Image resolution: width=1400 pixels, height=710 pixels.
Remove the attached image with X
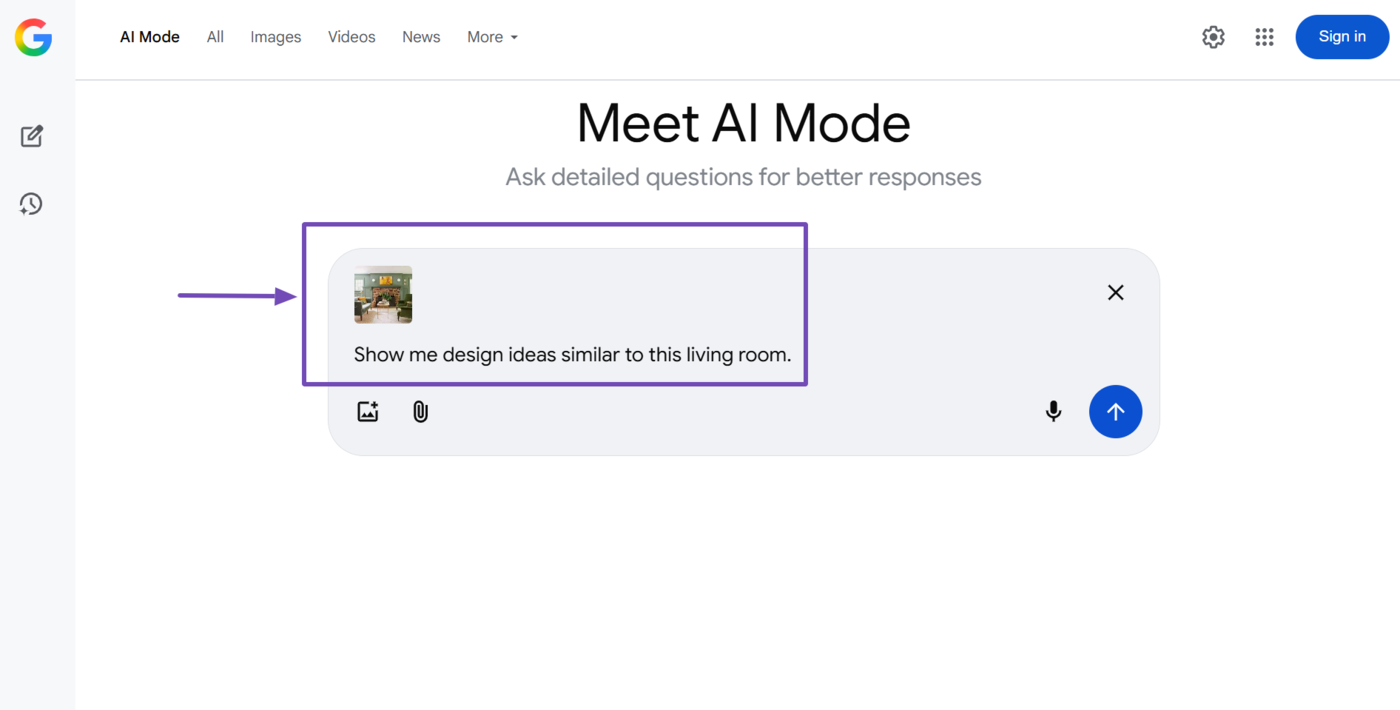(1116, 292)
